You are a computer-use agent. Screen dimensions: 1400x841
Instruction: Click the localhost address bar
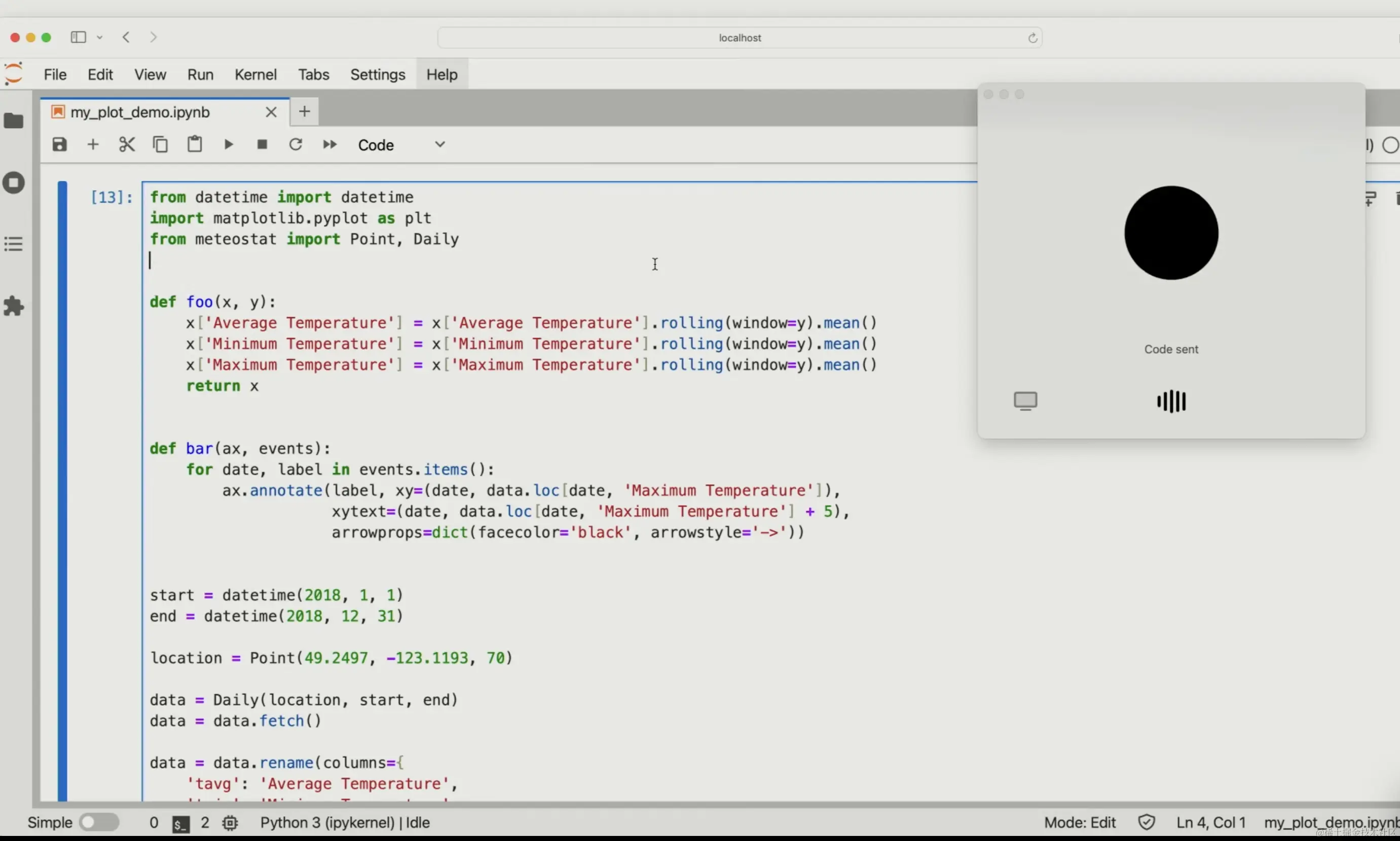[x=739, y=38]
